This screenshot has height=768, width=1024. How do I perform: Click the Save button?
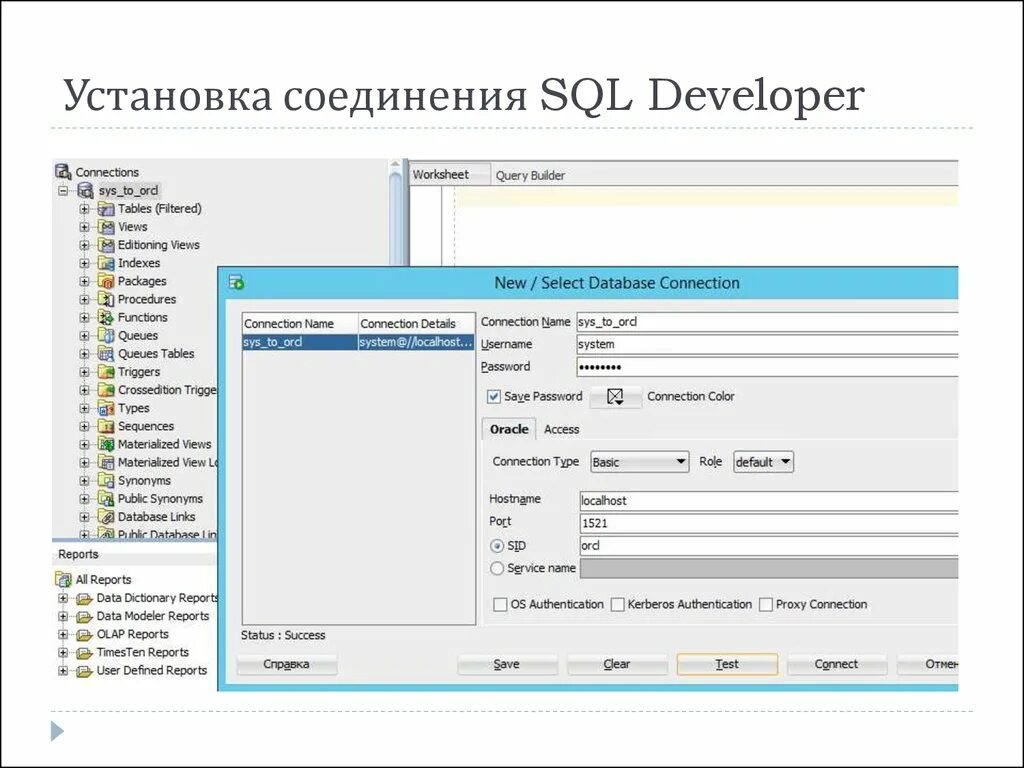(507, 664)
